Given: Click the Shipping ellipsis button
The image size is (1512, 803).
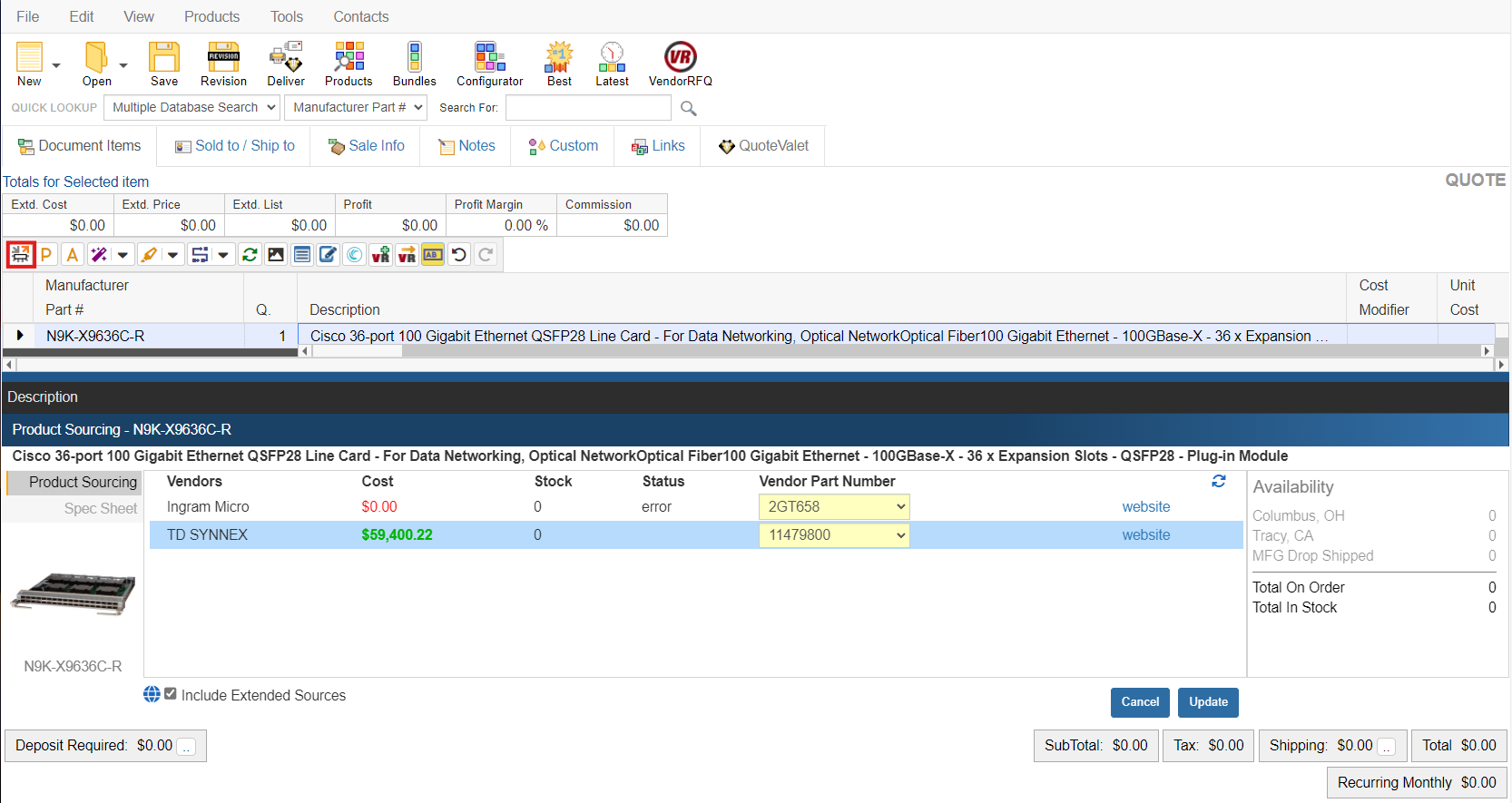Looking at the screenshot, I should [x=1387, y=747].
